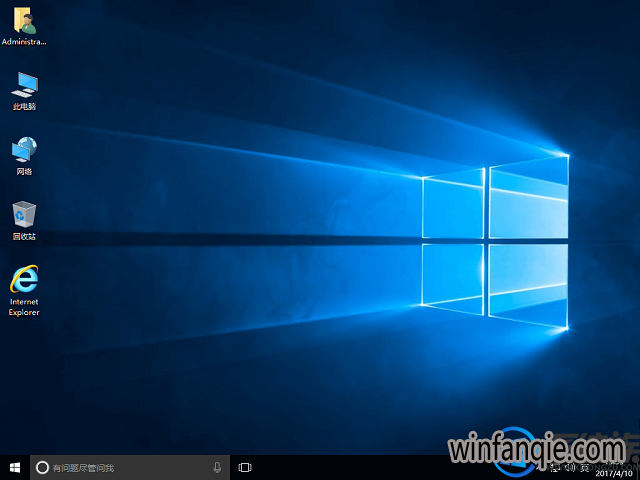Click the Cortana search box 有问题尽管问我
Viewport: 640px width, 480px height.
tap(130, 467)
